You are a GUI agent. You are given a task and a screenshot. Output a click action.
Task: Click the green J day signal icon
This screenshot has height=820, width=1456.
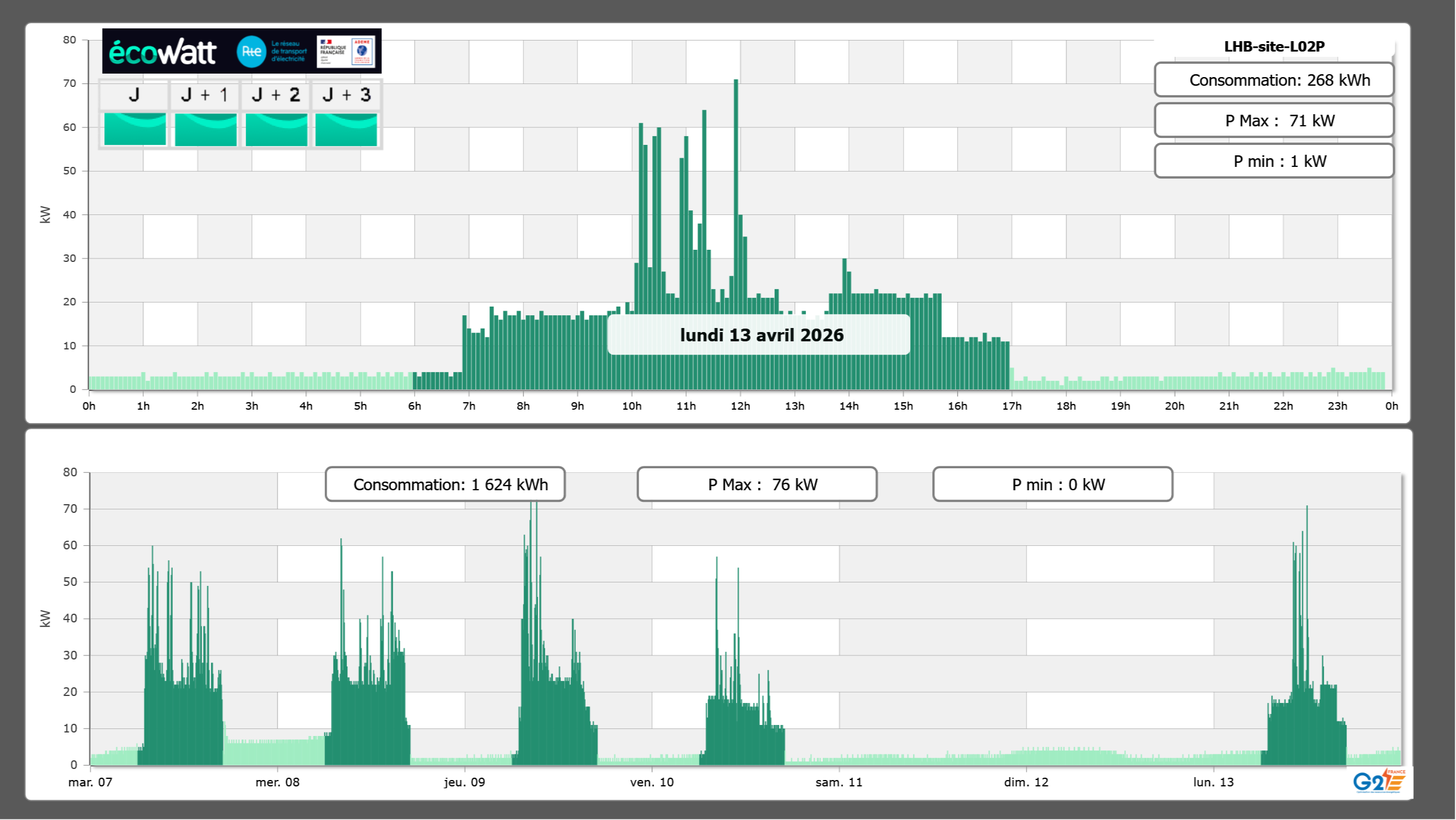(135, 129)
